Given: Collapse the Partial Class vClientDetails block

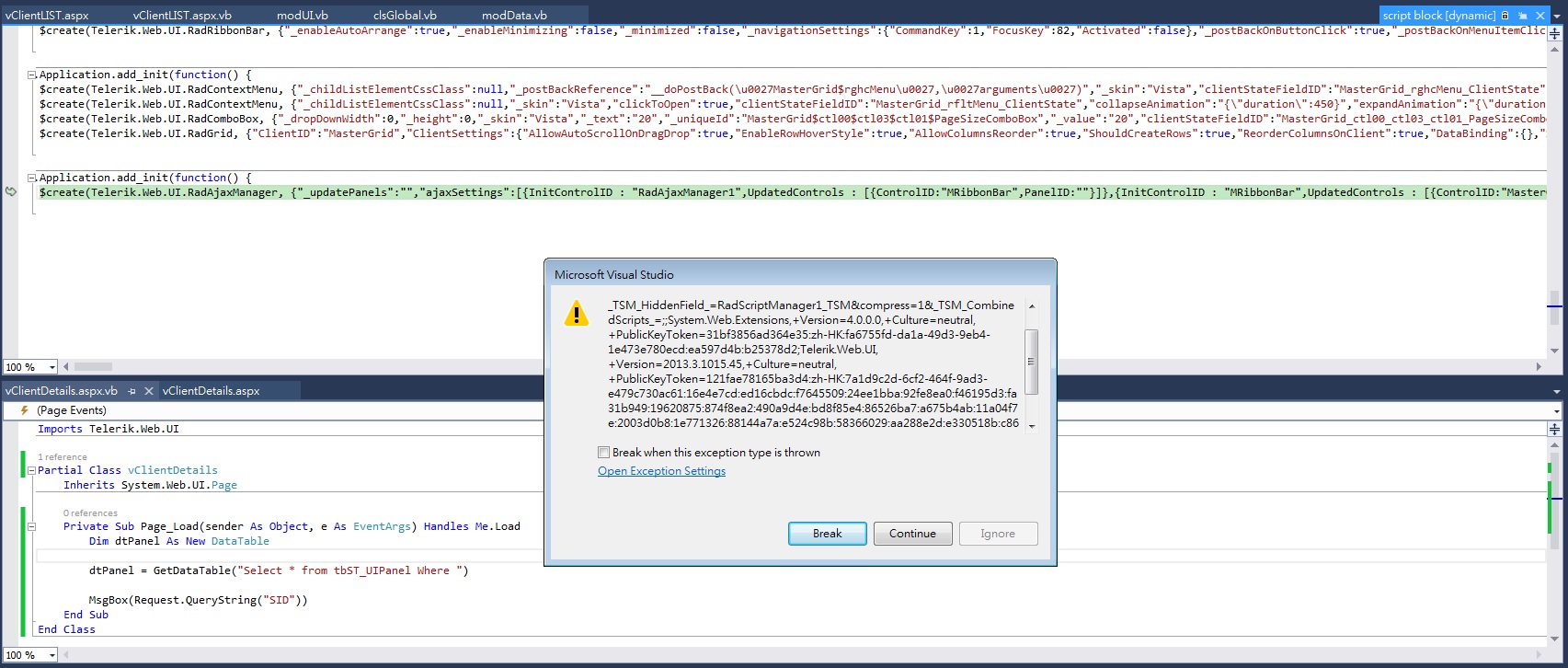Looking at the screenshot, I should 32,470.
